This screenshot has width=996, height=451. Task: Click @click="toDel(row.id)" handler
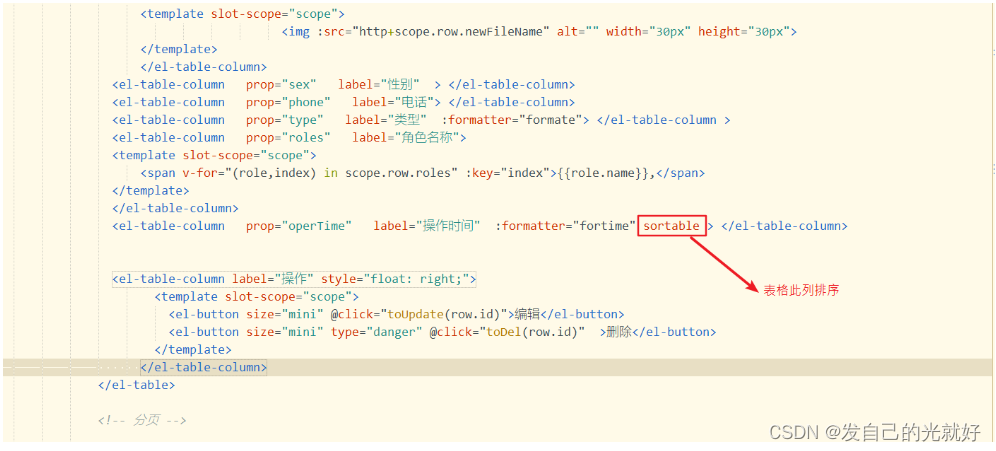pos(507,332)
